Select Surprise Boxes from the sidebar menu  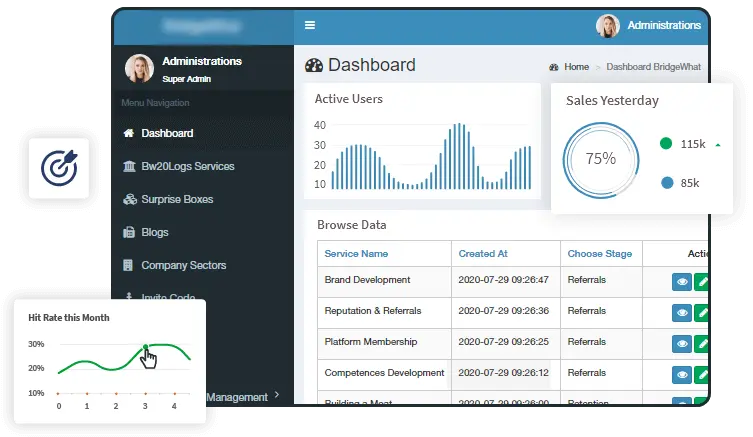tap(176, 199)
